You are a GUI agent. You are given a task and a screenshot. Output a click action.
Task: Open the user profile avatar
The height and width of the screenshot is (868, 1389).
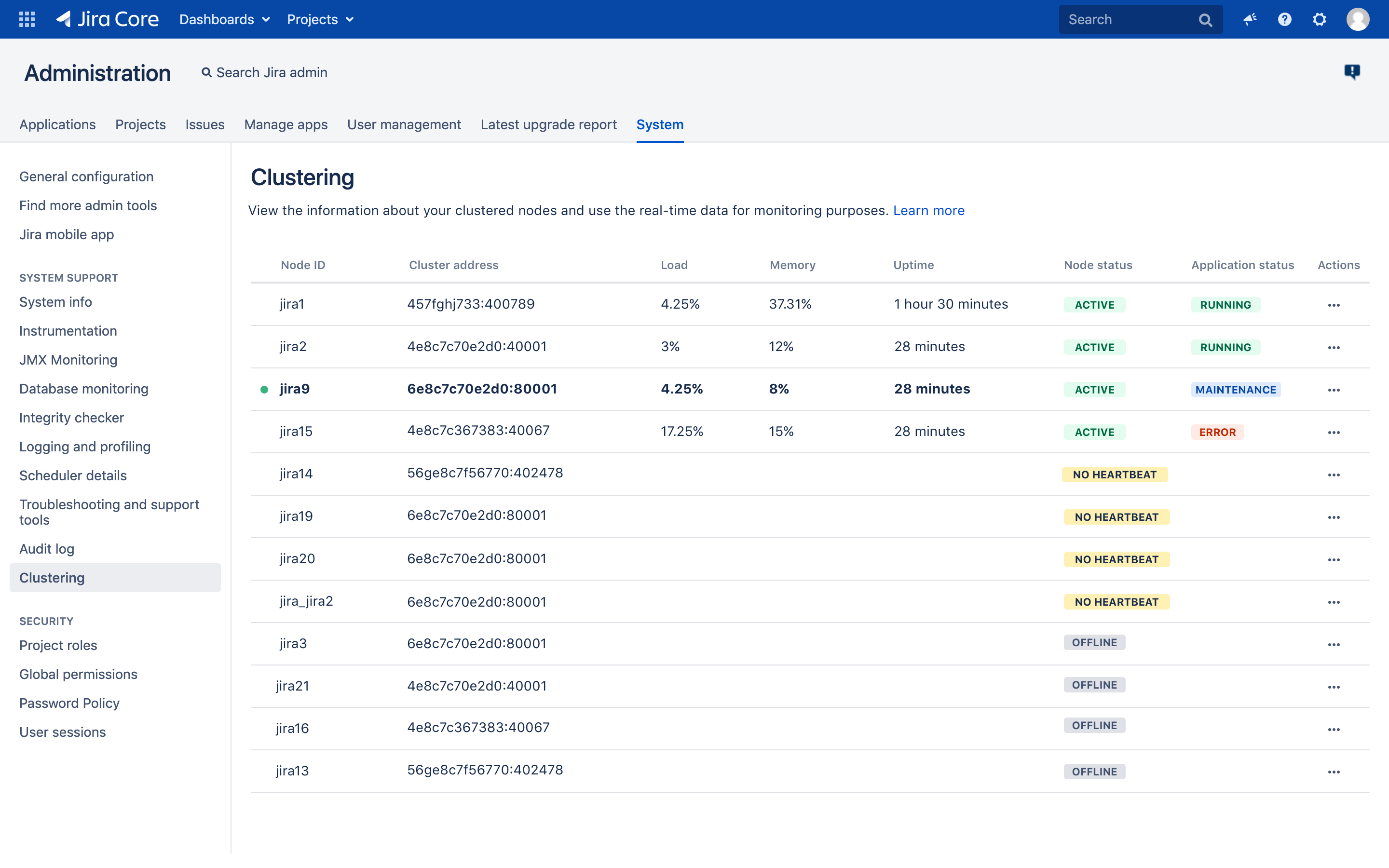pos(1358,19)
